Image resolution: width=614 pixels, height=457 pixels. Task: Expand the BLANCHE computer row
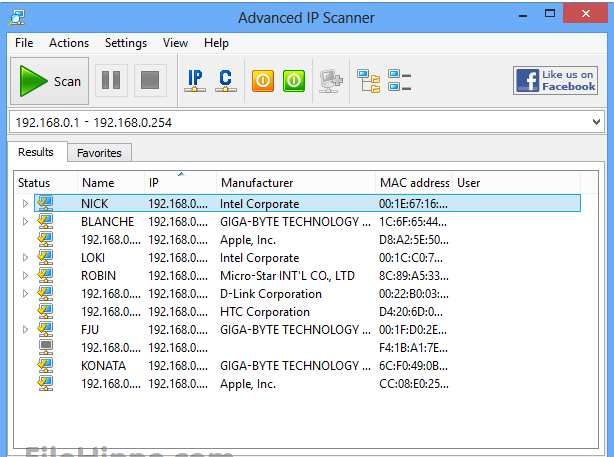(x=25, y=222)
